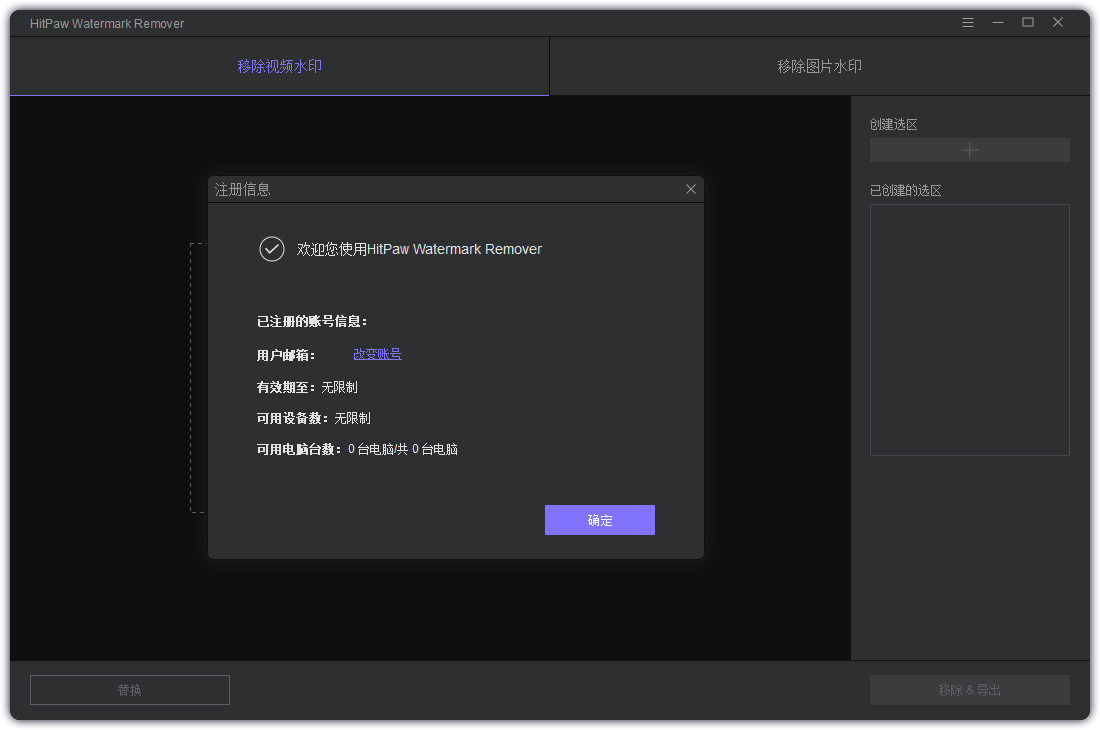Screen dimensions: 1100x730
Task: Click the checkmark circle icon in dialog
Action: pos(271,249)
